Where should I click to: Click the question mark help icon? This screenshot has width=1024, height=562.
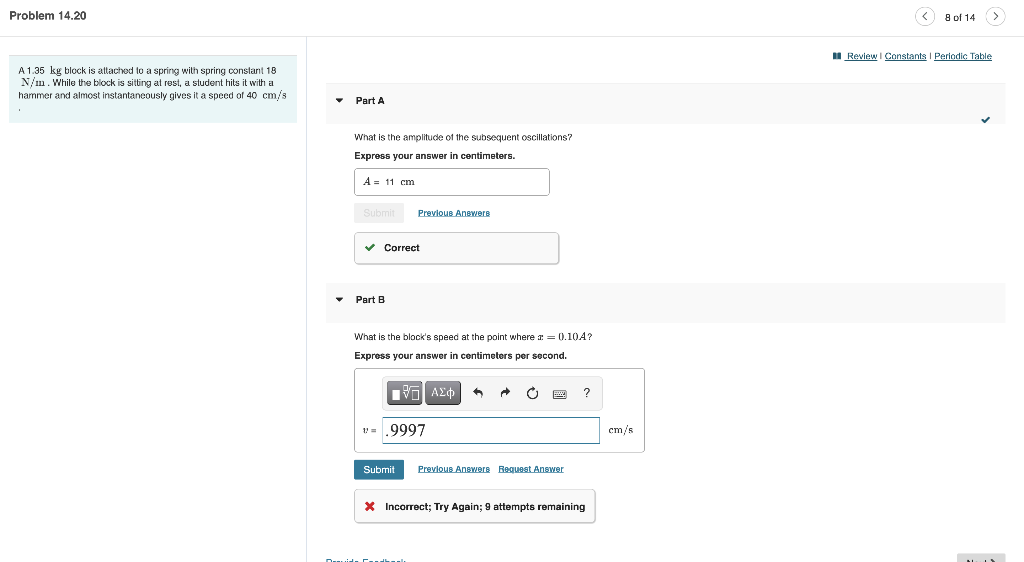click(587, 393)
